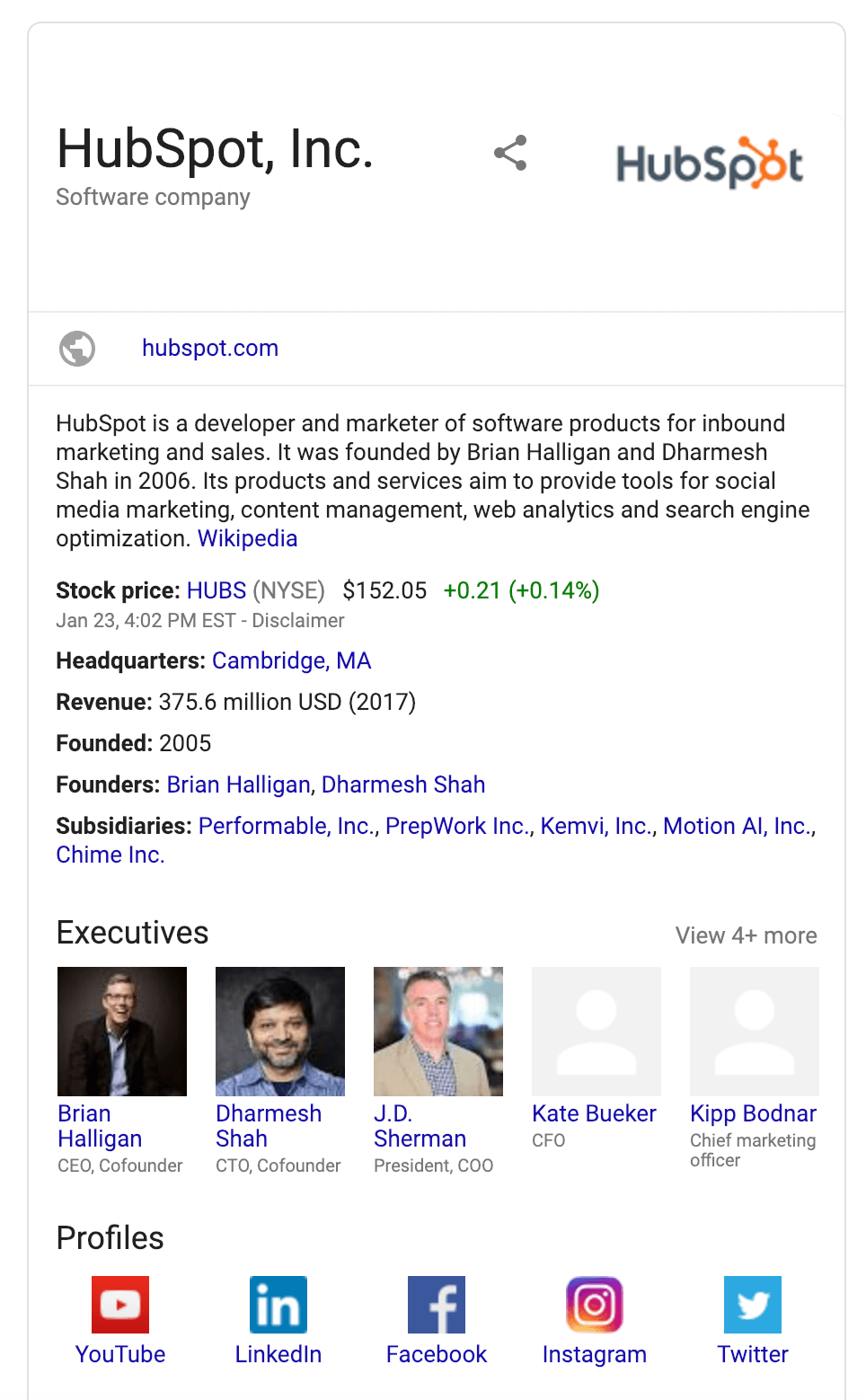Visit the hubspot.com website link

coord(210,348)
